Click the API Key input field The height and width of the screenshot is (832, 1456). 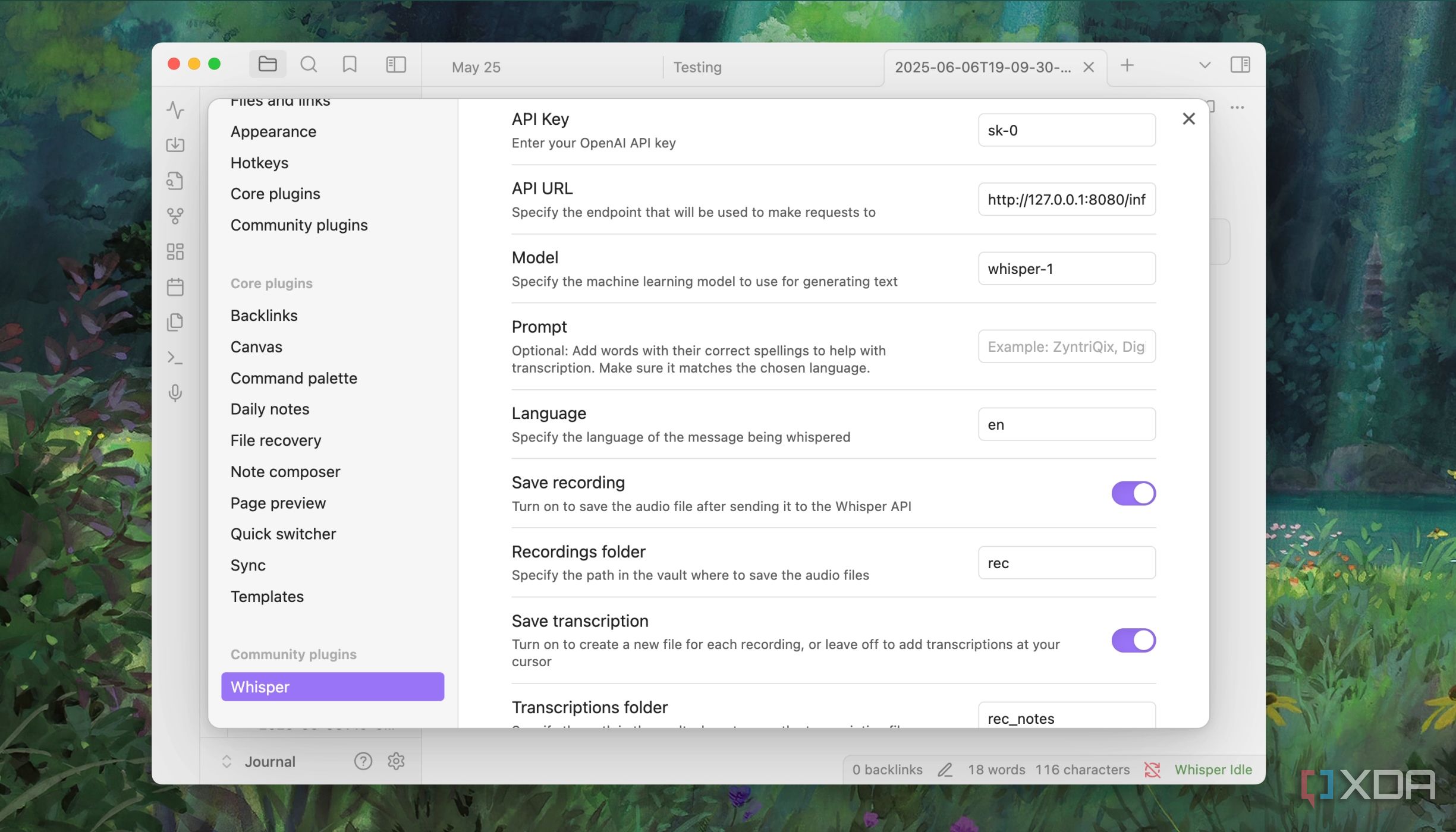click(x=1067, y=130)
